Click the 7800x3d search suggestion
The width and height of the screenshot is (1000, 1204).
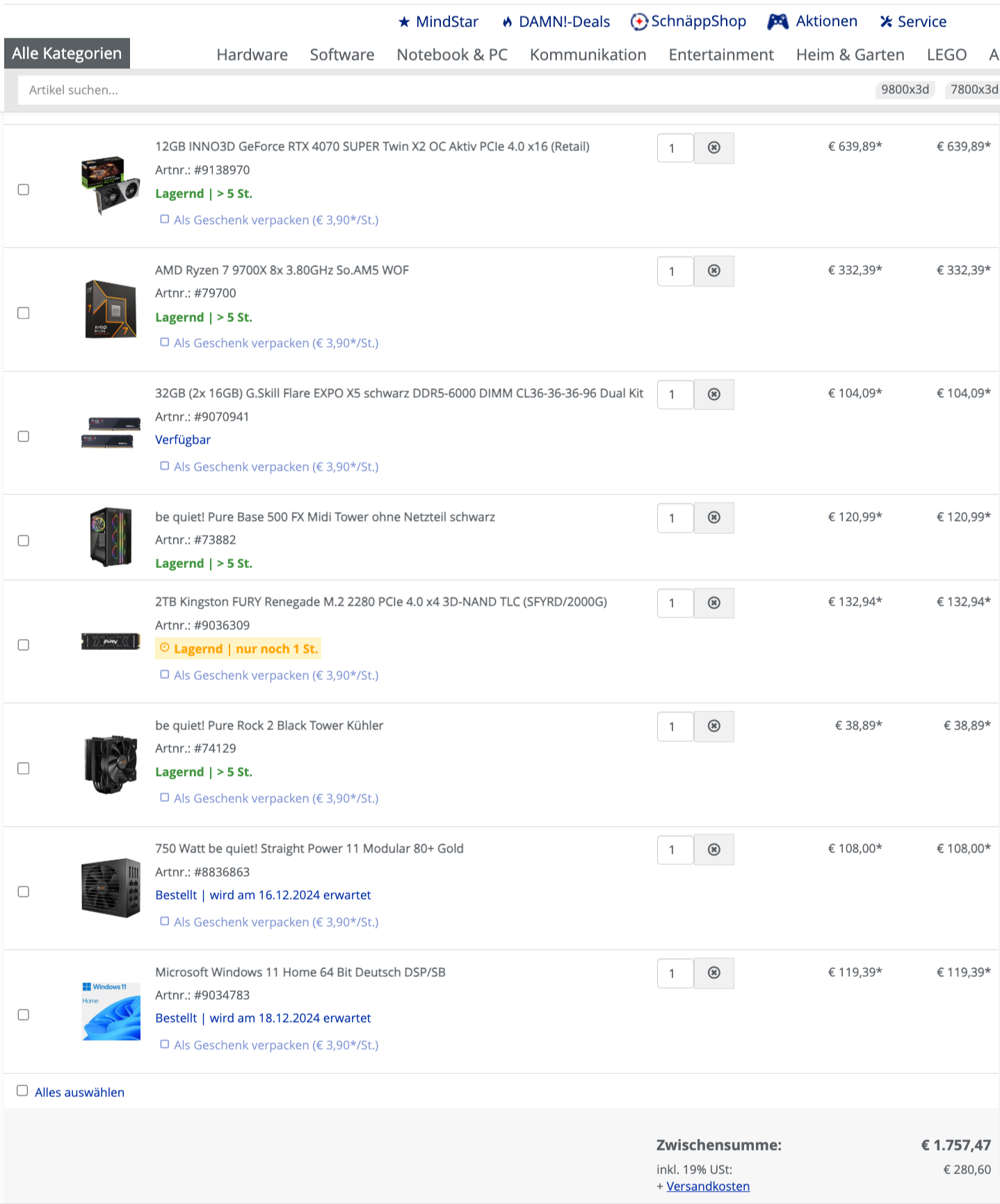(x=973, y=90)
